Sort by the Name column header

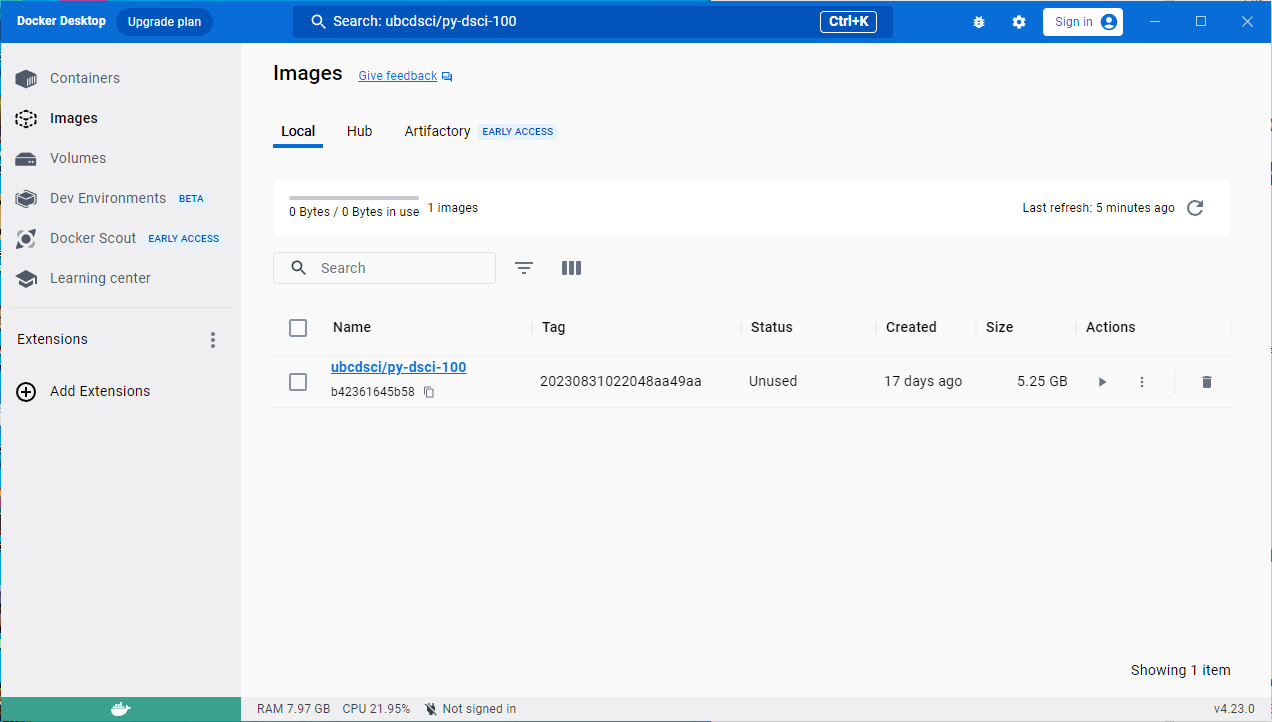pos(352,327)
